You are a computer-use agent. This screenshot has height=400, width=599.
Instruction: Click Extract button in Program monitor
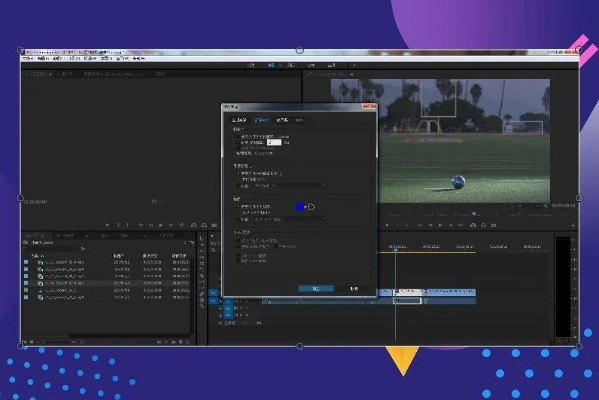pyautogui.click(x=483, y=225)
